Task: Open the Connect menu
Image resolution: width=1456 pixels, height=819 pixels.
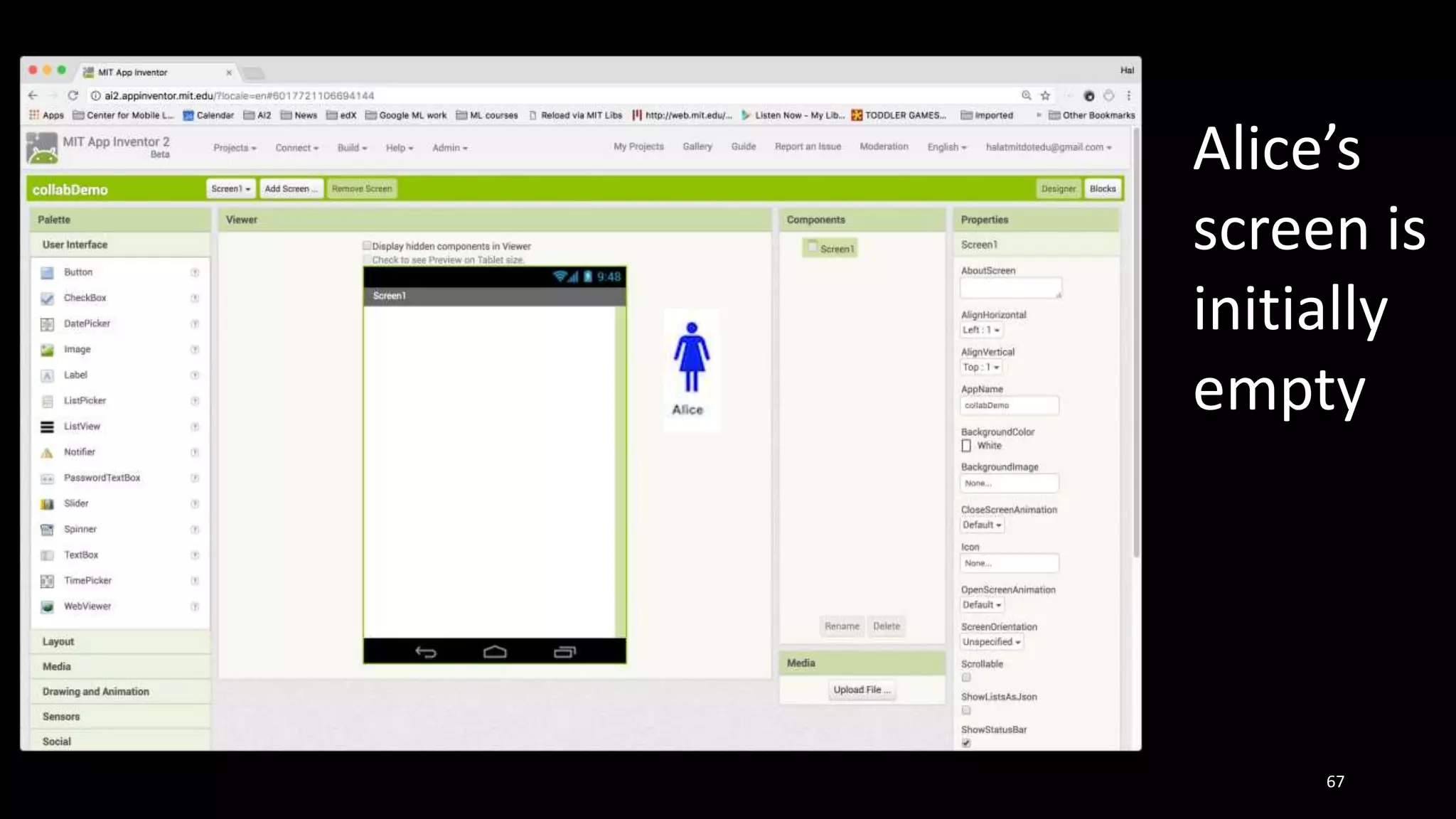Action: (x=296, y=148)
